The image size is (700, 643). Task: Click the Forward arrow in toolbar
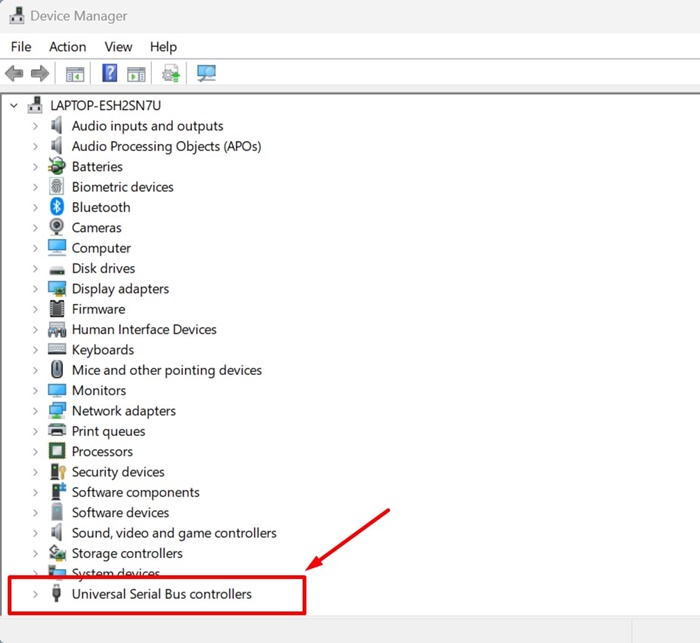(x=40, y=73)
